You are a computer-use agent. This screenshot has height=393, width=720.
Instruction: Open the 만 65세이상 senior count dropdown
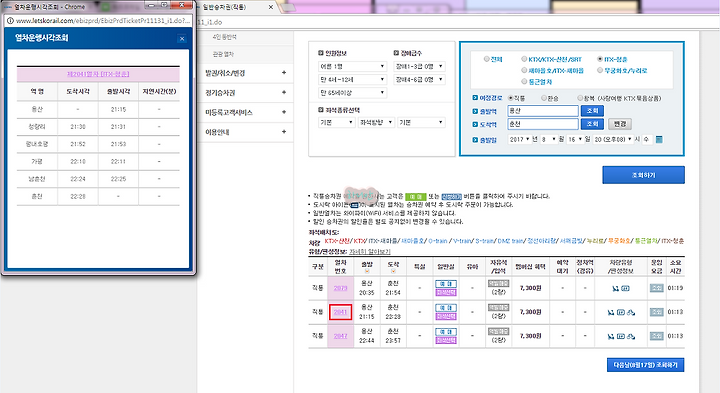point(352,93)
